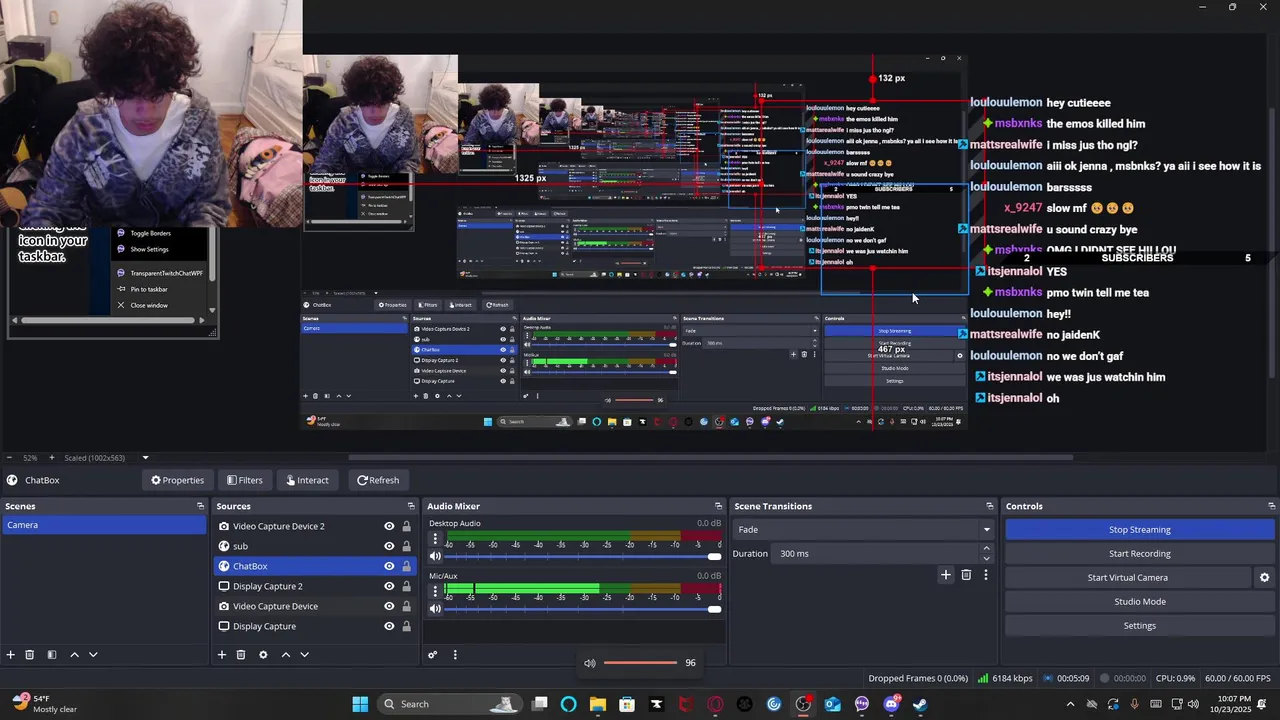The image size is (1280, 720).
Task: Move source up arrow in Sources panel
Action: click(285, 655)
